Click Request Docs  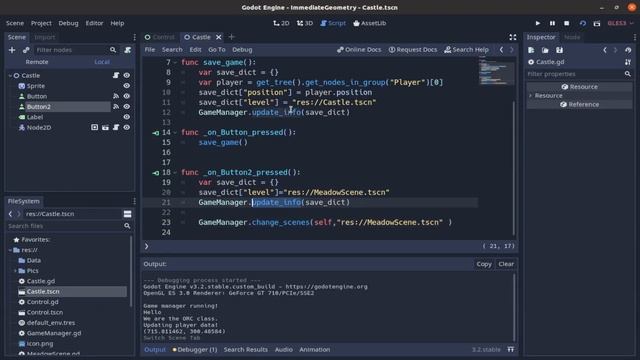413,50
